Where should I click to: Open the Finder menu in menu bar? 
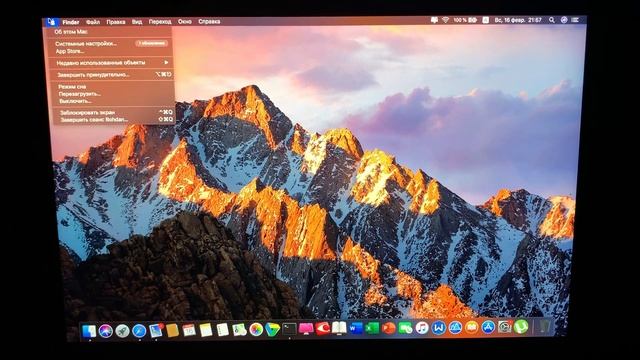71,22
